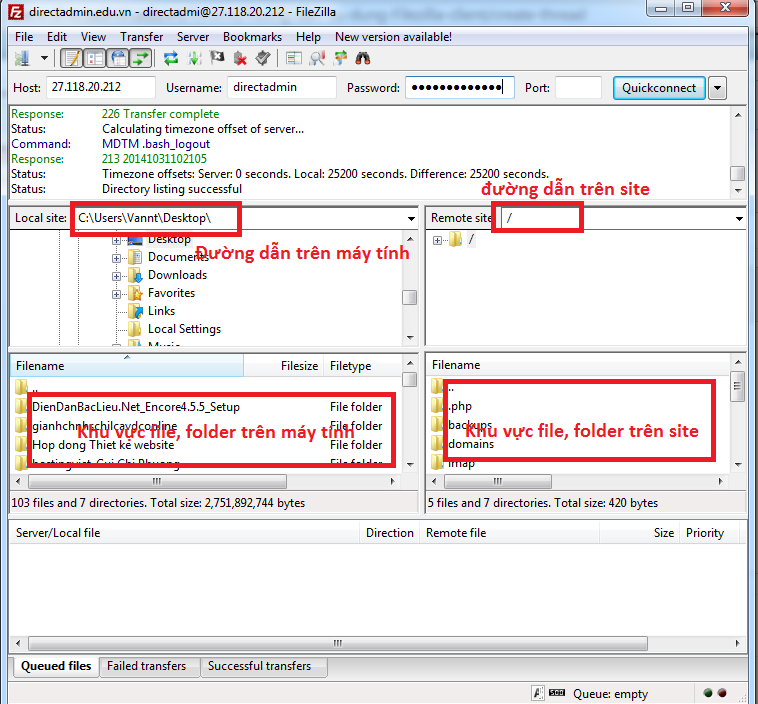758x704 pixels.
Task: Expand the remote root folder node
Action: coord(437,240)
